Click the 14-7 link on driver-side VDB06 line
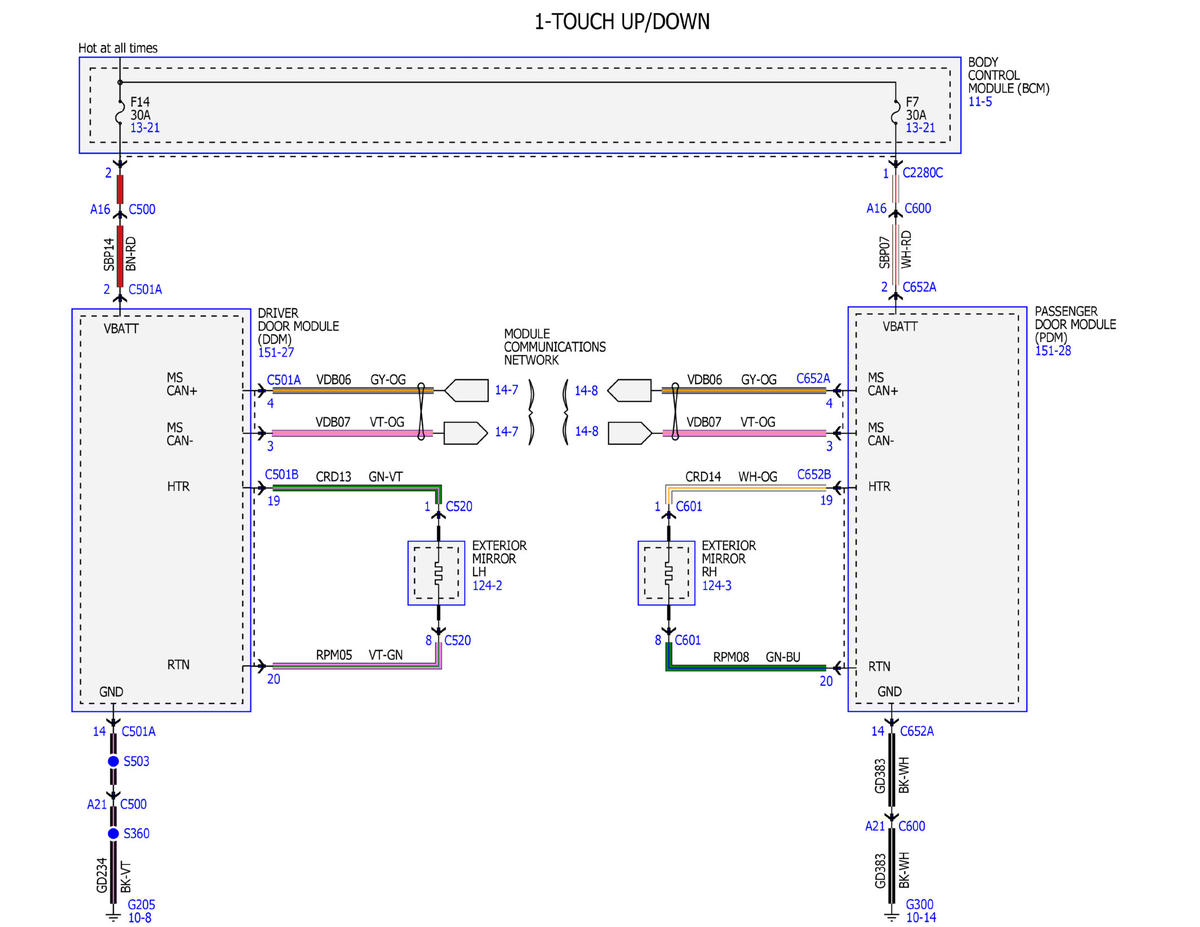Viewport: 1200px width, 927px height. click(506, 389)
